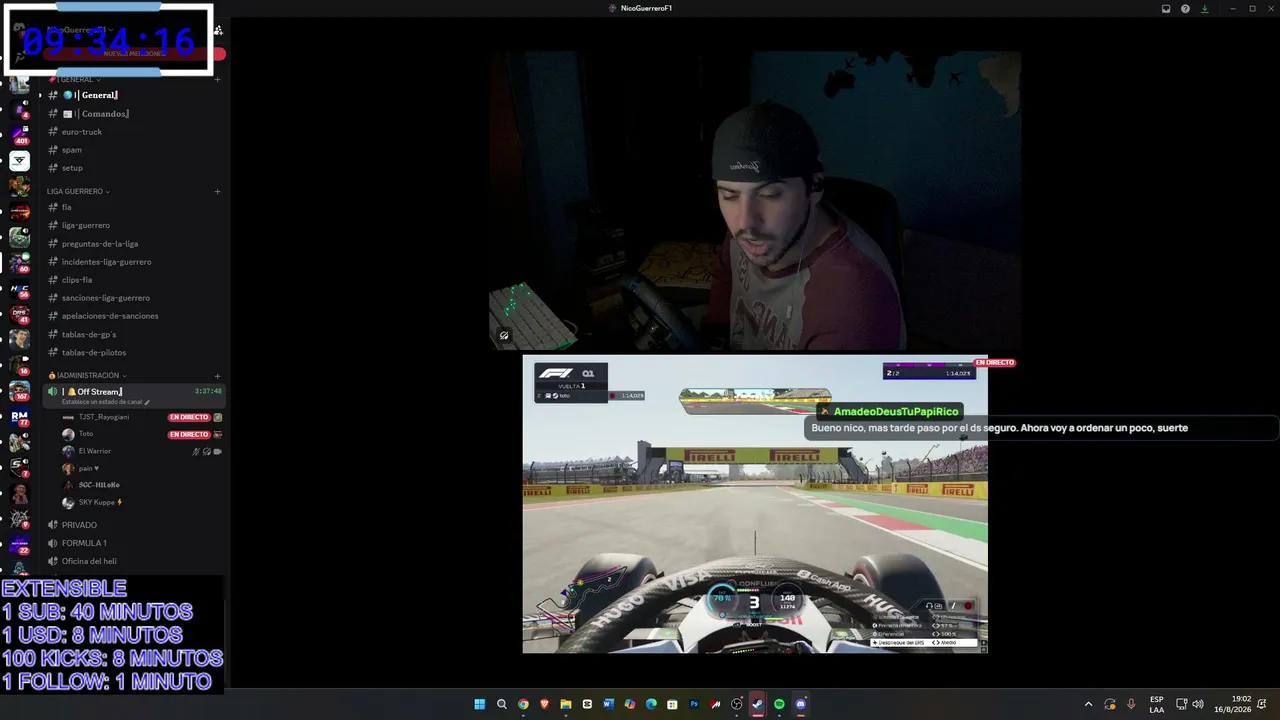The width and height of the screenshot is (1280, 720).
Task: Go to the spam channel
Action: pos(133,150)
